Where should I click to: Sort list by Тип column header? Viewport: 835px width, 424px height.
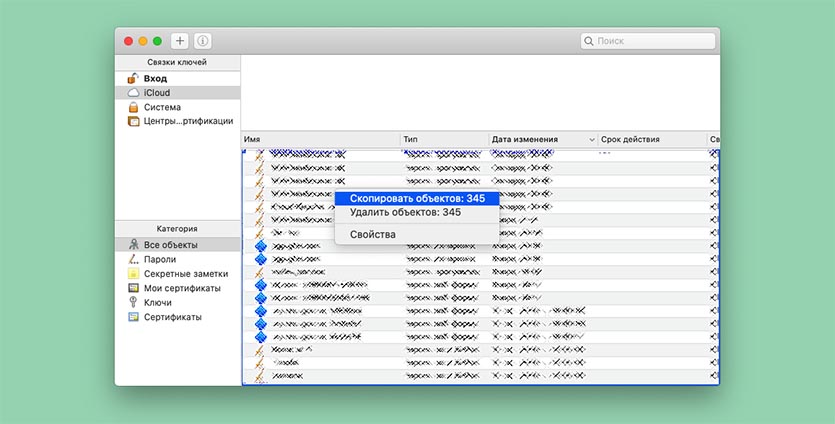point(444,139)
